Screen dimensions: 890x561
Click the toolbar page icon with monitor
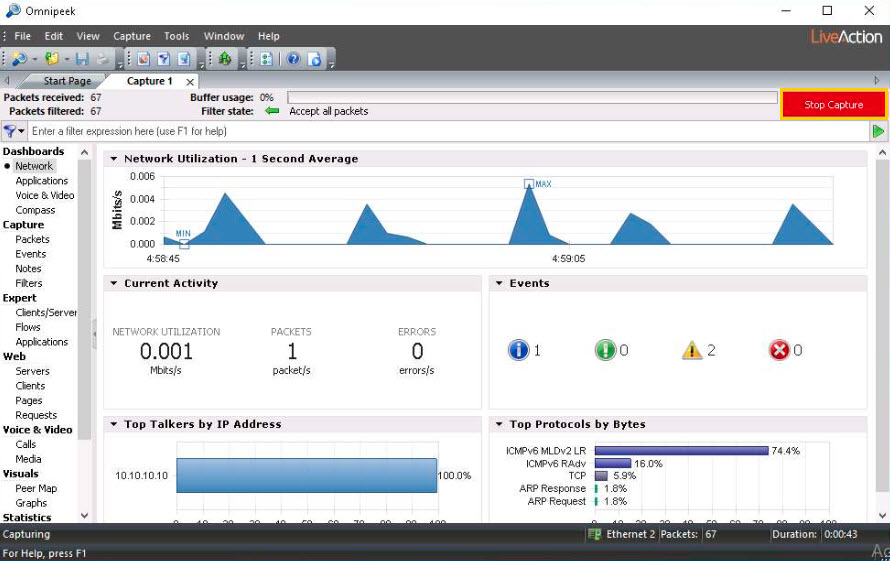(184, 58)
